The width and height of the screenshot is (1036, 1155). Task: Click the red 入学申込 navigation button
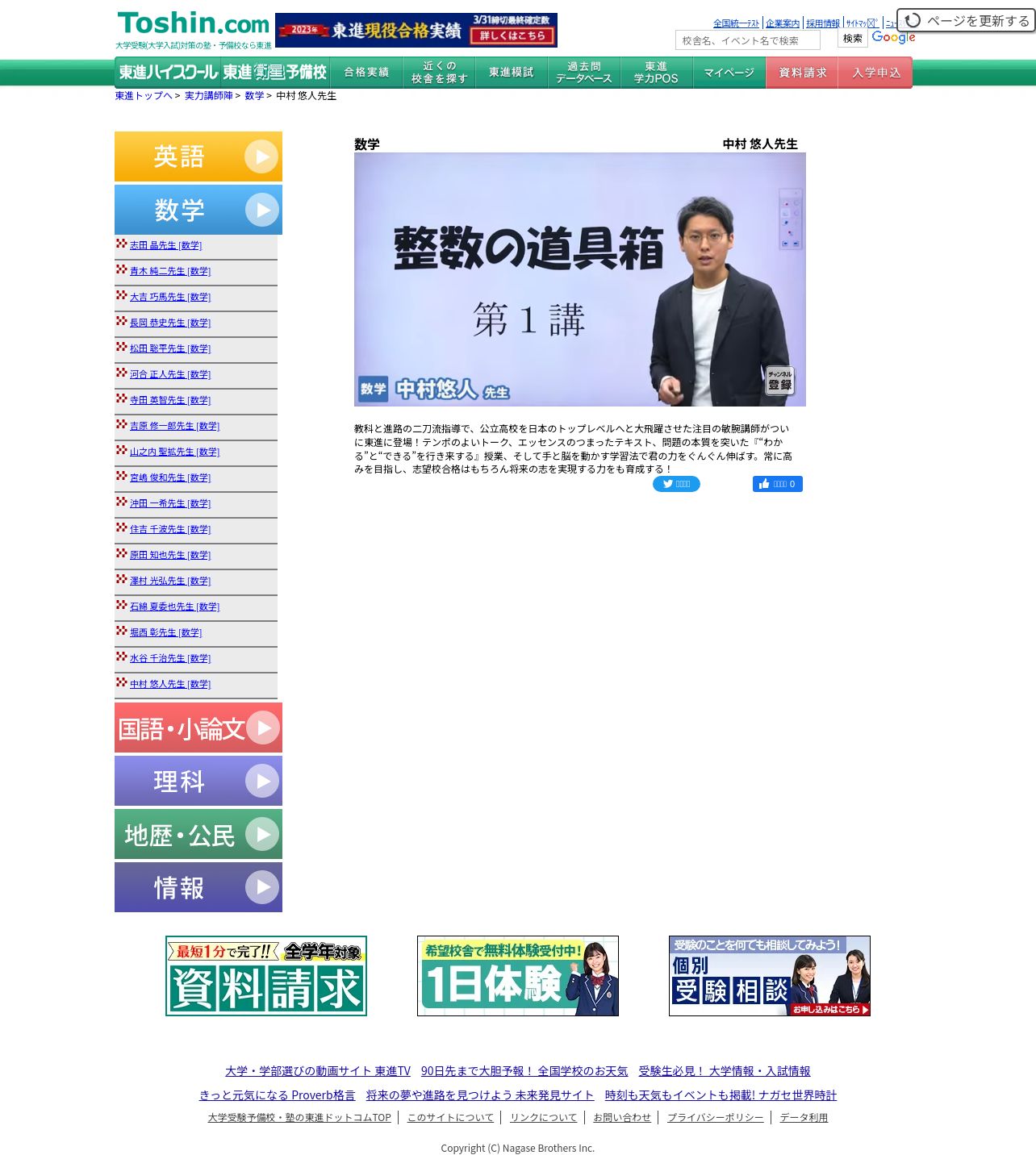pyautogui.click(x=875, y=73)
